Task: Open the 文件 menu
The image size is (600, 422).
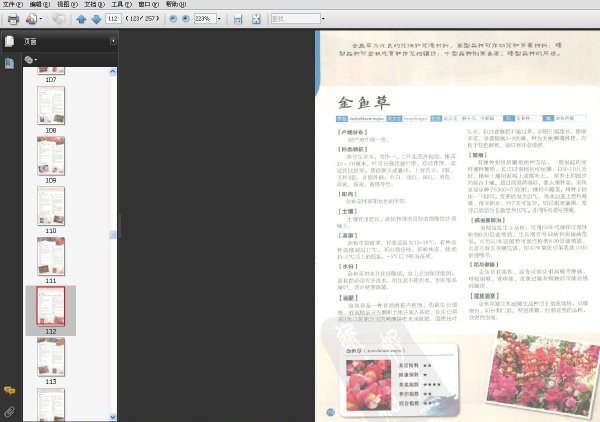Action: click(13, 4)
